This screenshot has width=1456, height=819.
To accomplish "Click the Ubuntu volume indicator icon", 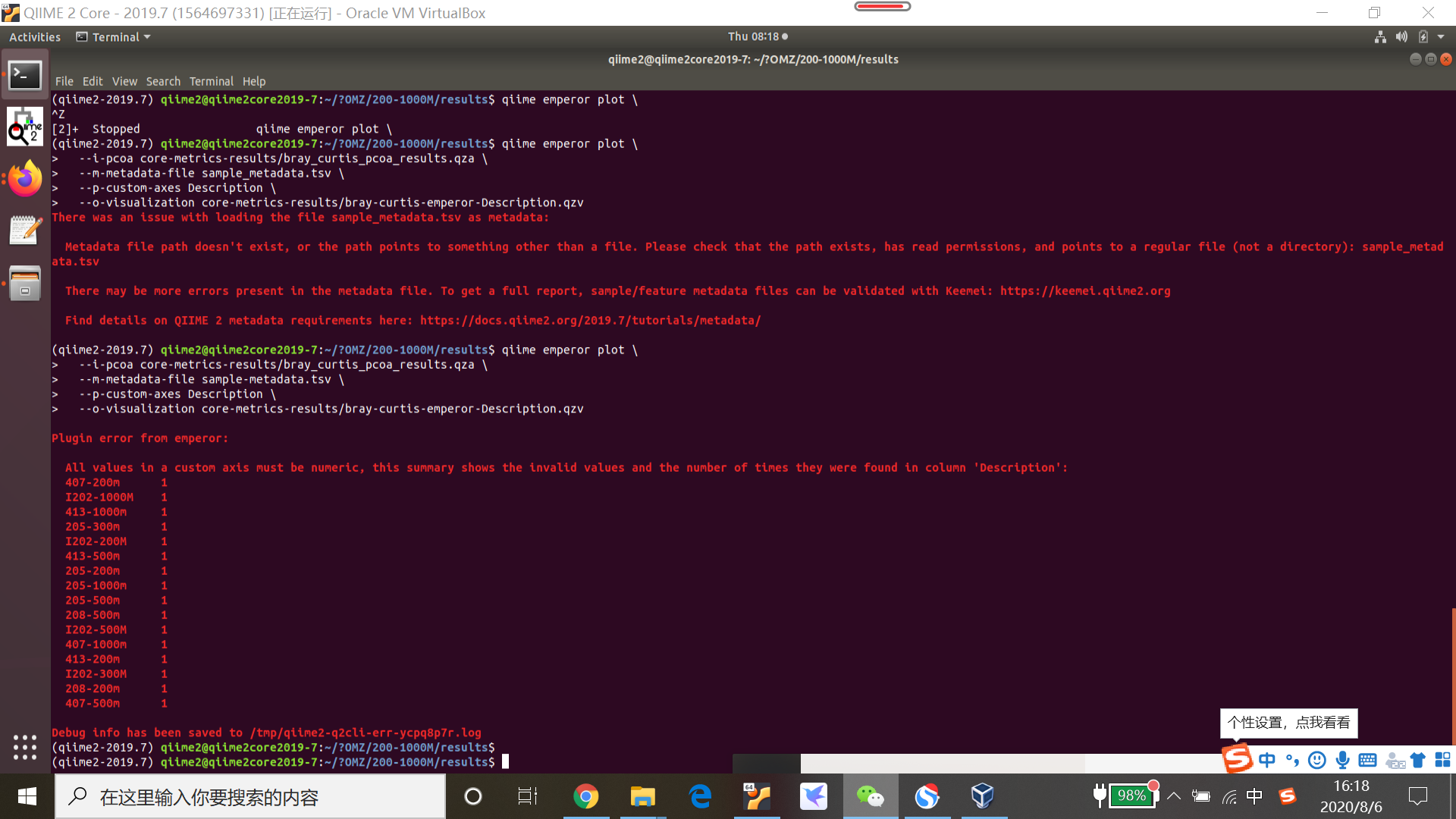I will click(x=1401, y=36).
